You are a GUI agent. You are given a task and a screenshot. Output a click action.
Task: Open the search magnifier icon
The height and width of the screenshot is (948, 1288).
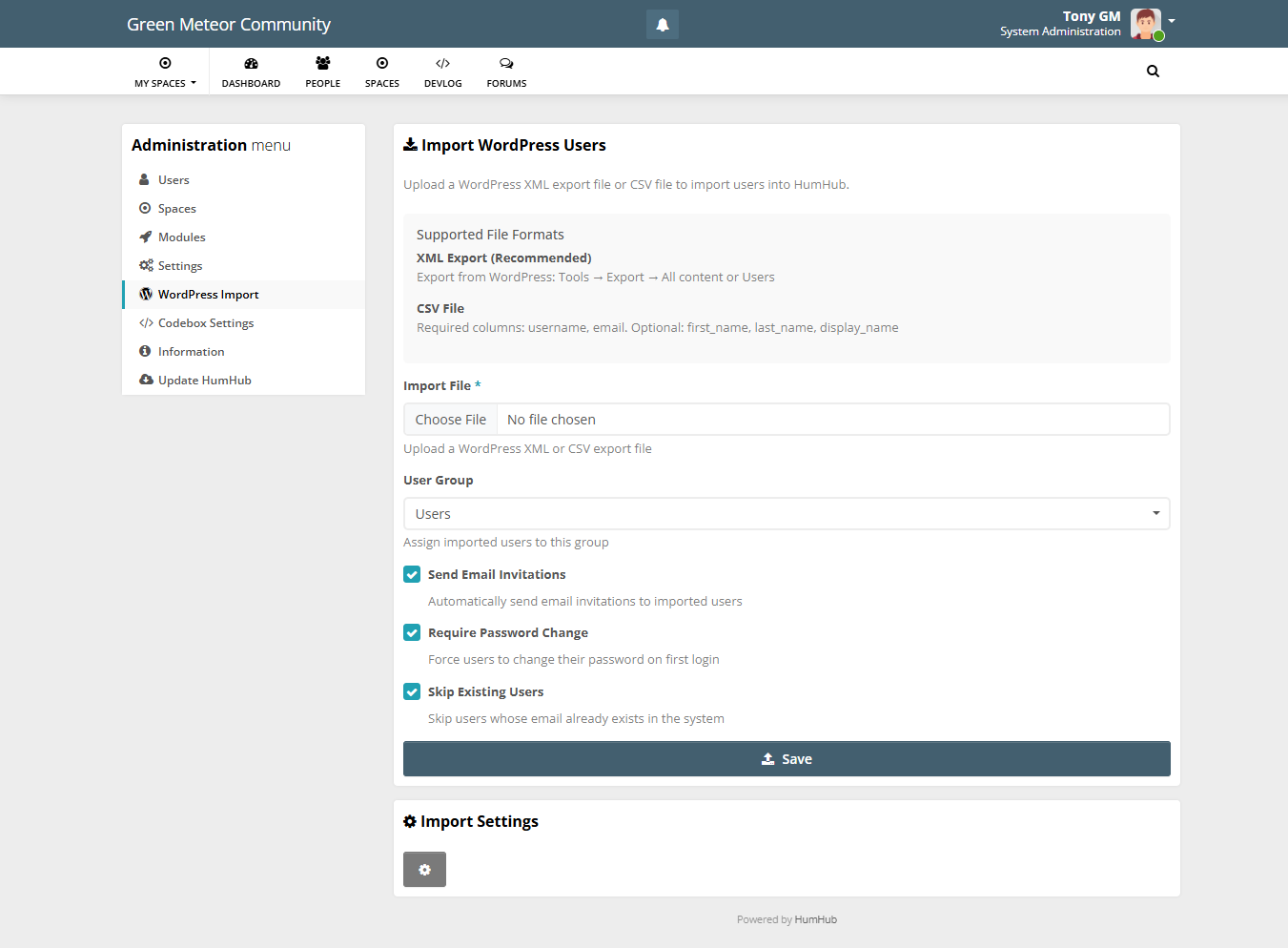(1153, 71)
